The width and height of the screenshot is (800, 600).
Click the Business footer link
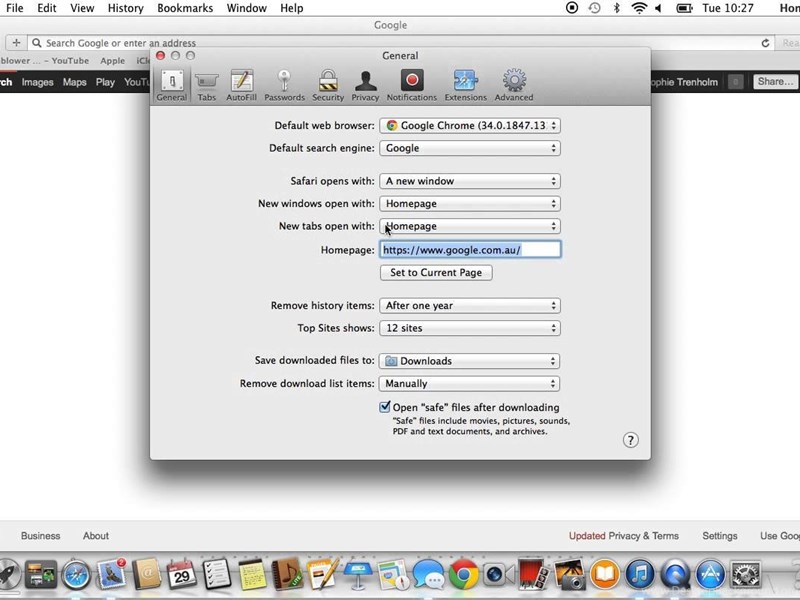(x=41, y=536)
